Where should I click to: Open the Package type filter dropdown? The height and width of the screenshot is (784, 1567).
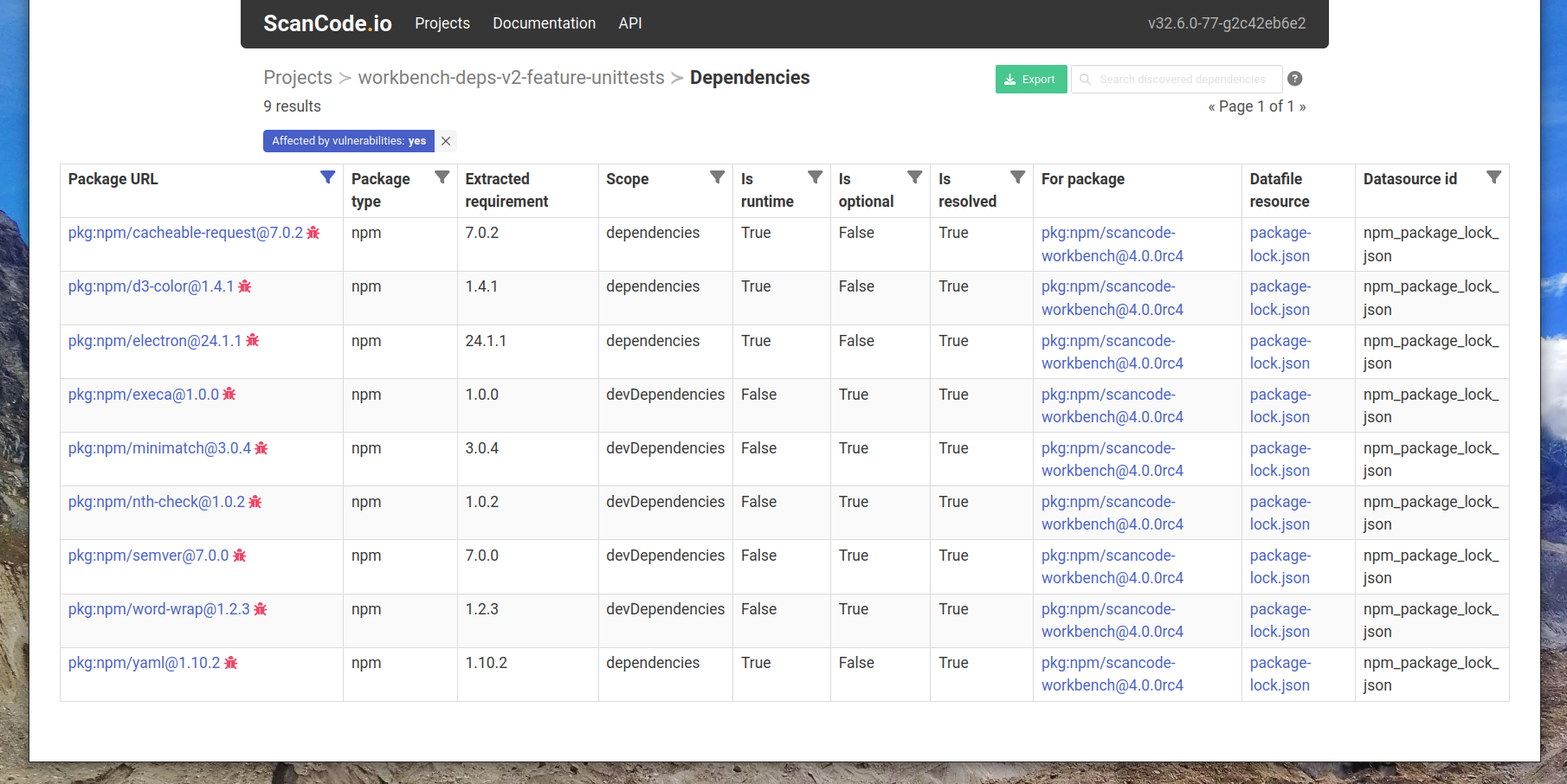pyautogui.click(x=443, y=177)
